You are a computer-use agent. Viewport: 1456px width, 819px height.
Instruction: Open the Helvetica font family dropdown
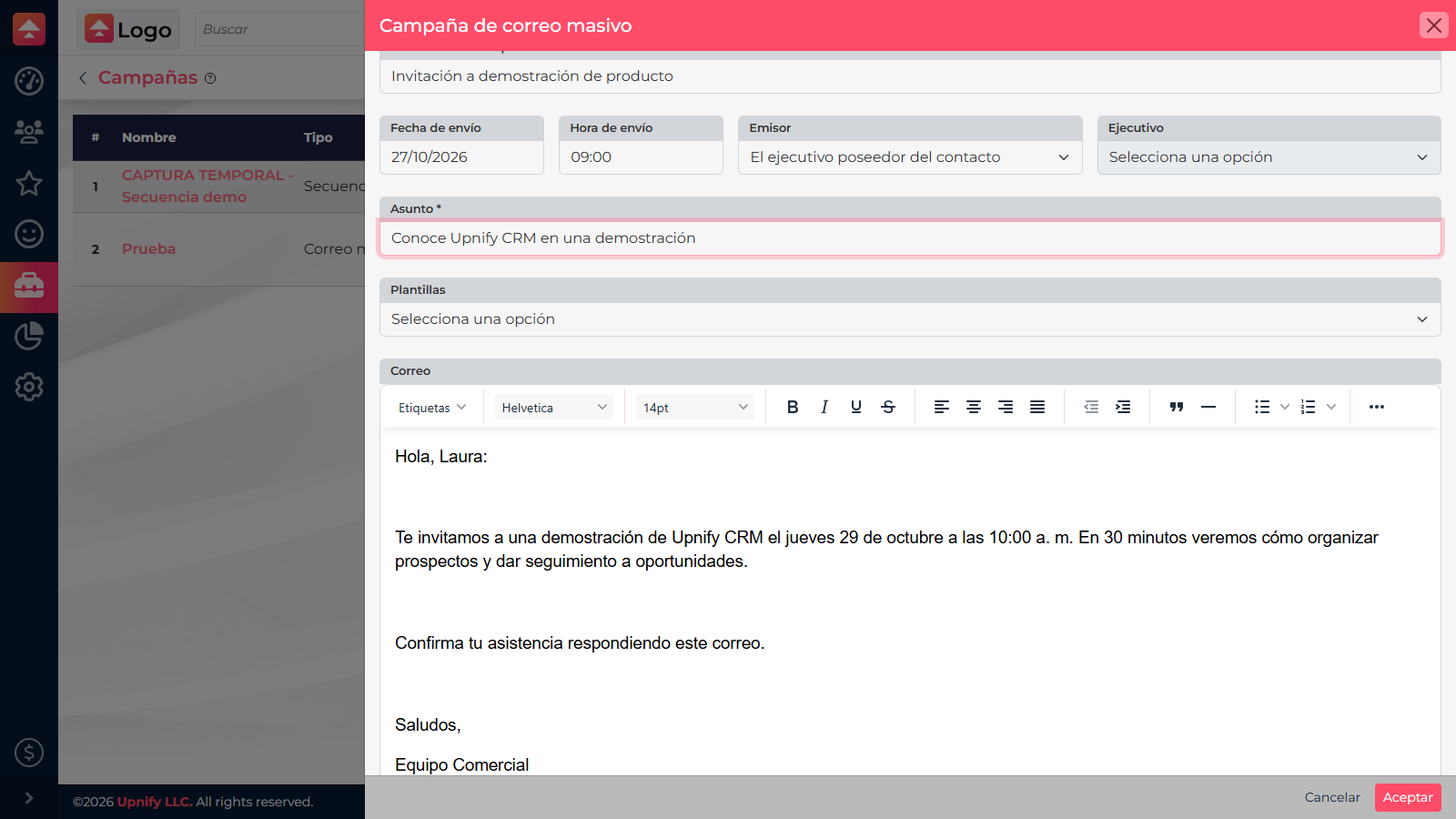(554, 408)
